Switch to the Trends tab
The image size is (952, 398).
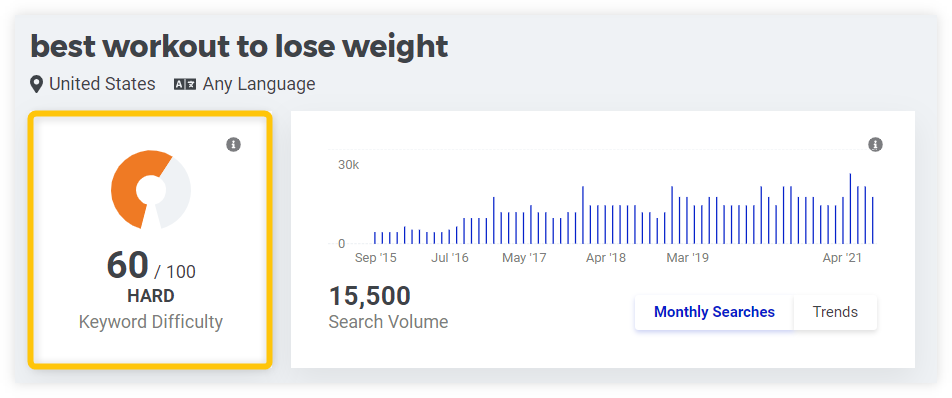(x=835, y=312)
